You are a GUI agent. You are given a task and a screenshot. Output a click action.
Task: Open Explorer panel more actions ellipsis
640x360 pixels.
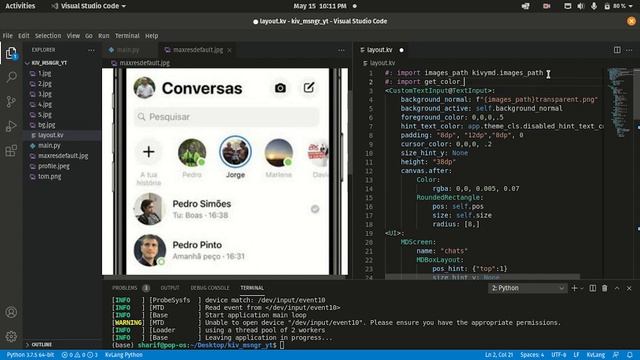(91, 50)
